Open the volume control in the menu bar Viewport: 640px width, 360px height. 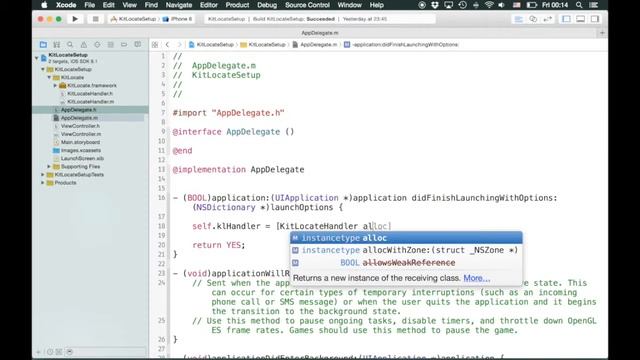[x=502, y=5]
